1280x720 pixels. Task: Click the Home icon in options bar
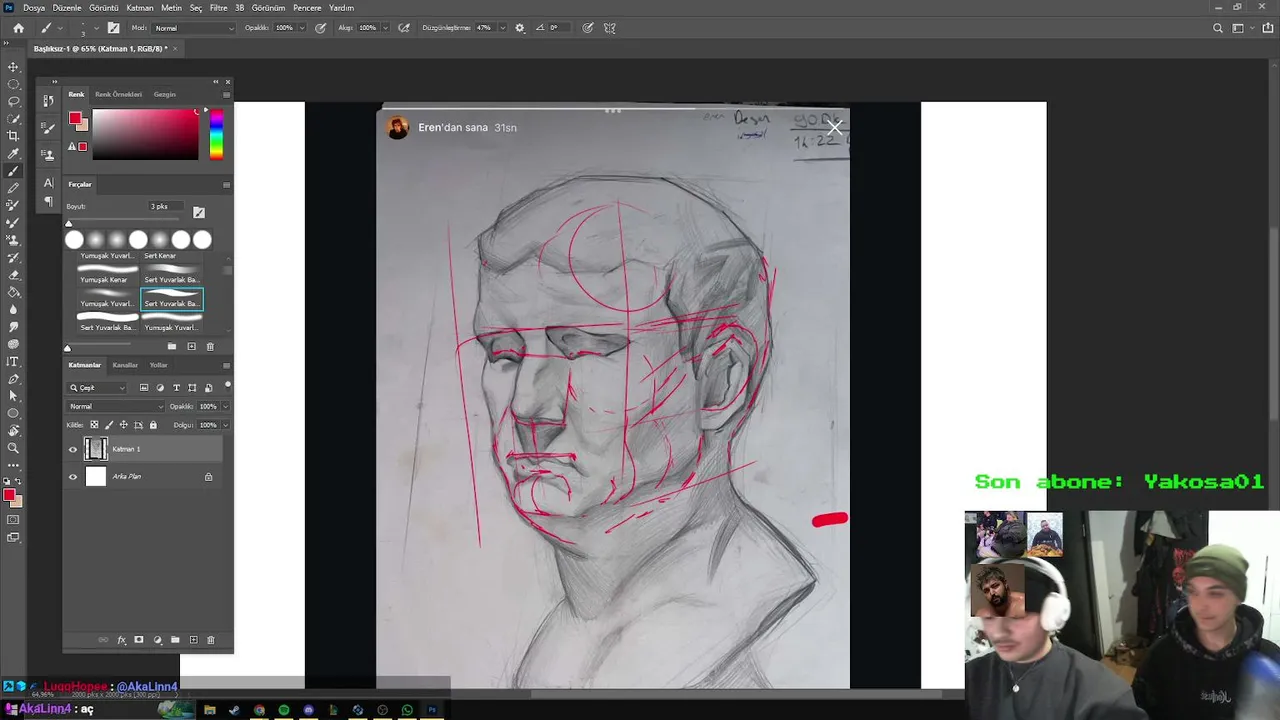[x=18, y=28]
